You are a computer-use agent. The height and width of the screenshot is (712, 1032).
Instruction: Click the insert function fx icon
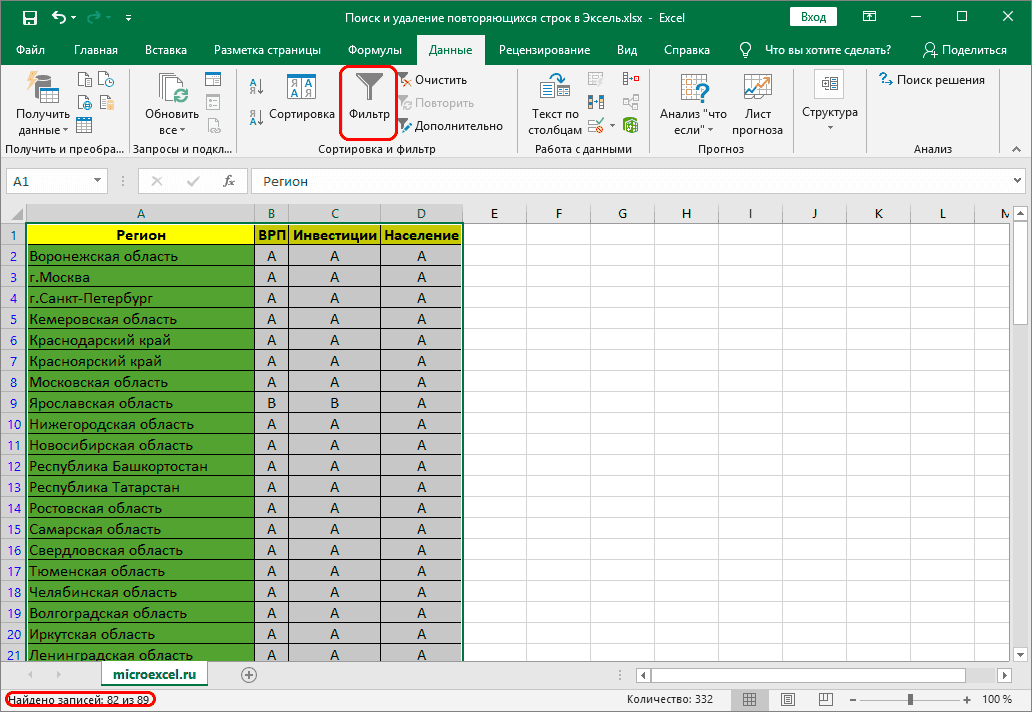click(x=229, y=181)
